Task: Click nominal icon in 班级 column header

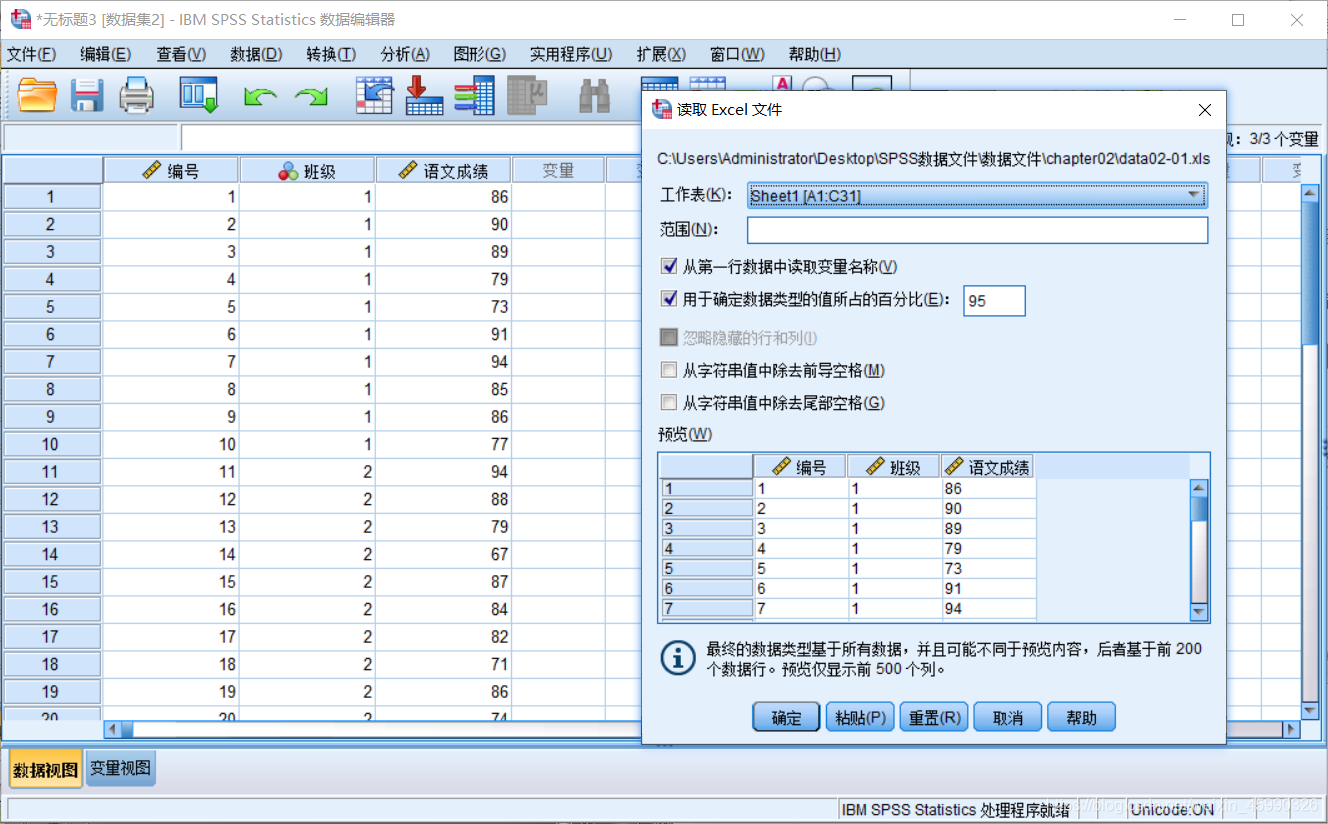Action: 288,171
